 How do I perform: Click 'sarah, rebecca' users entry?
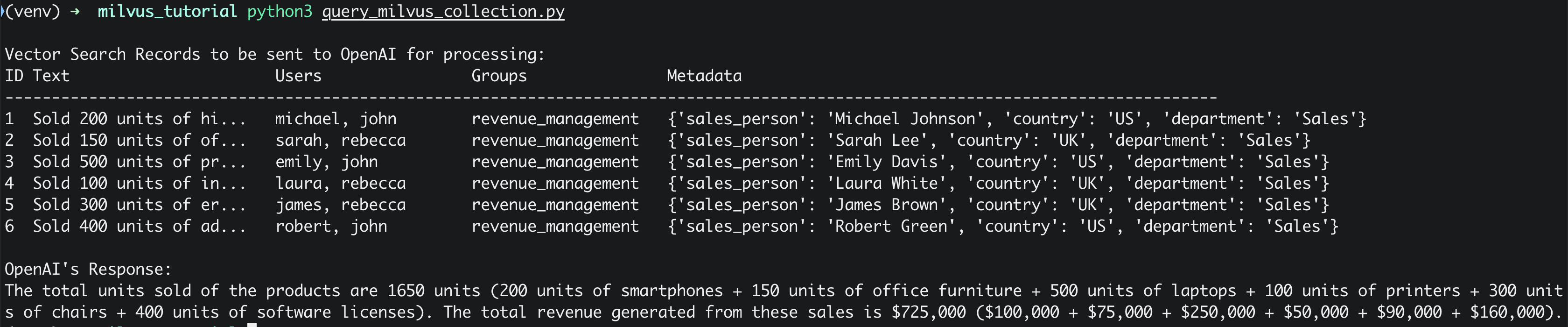tap(340, 141)
